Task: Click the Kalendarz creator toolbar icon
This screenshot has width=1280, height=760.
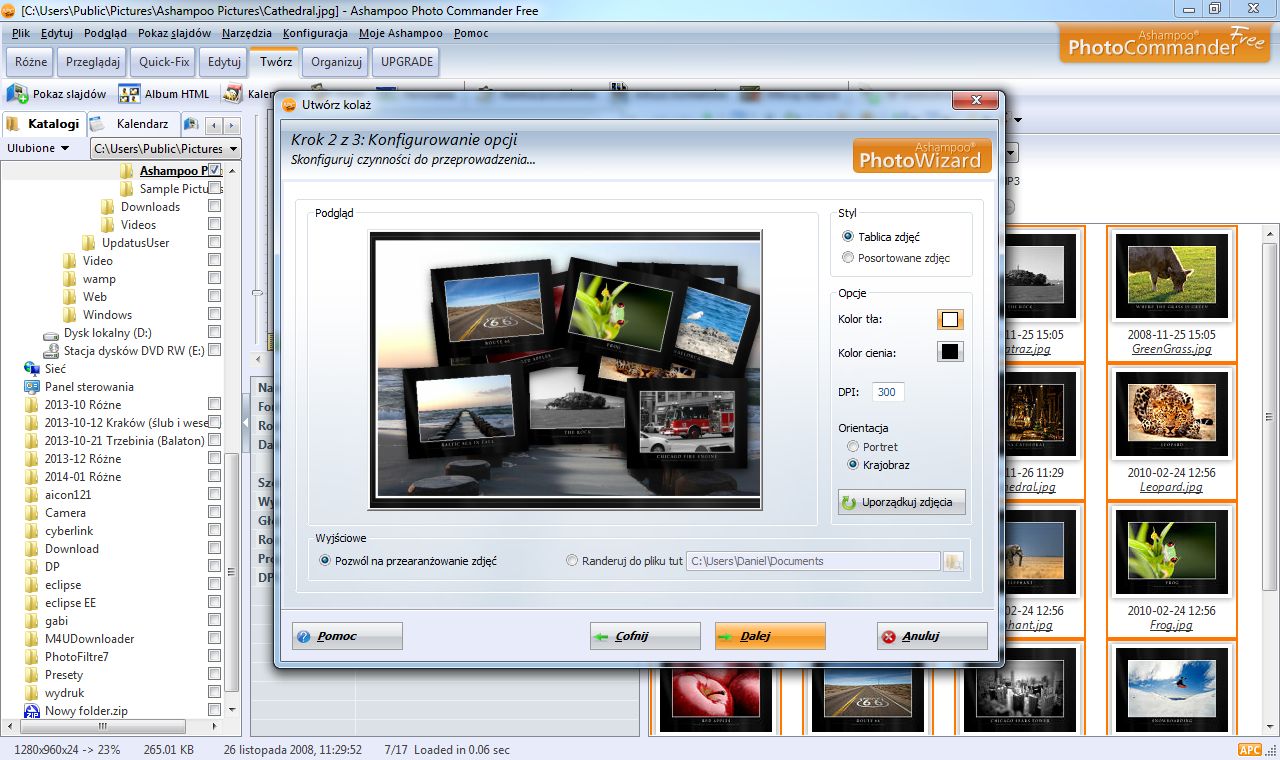Action: (233, 94)
